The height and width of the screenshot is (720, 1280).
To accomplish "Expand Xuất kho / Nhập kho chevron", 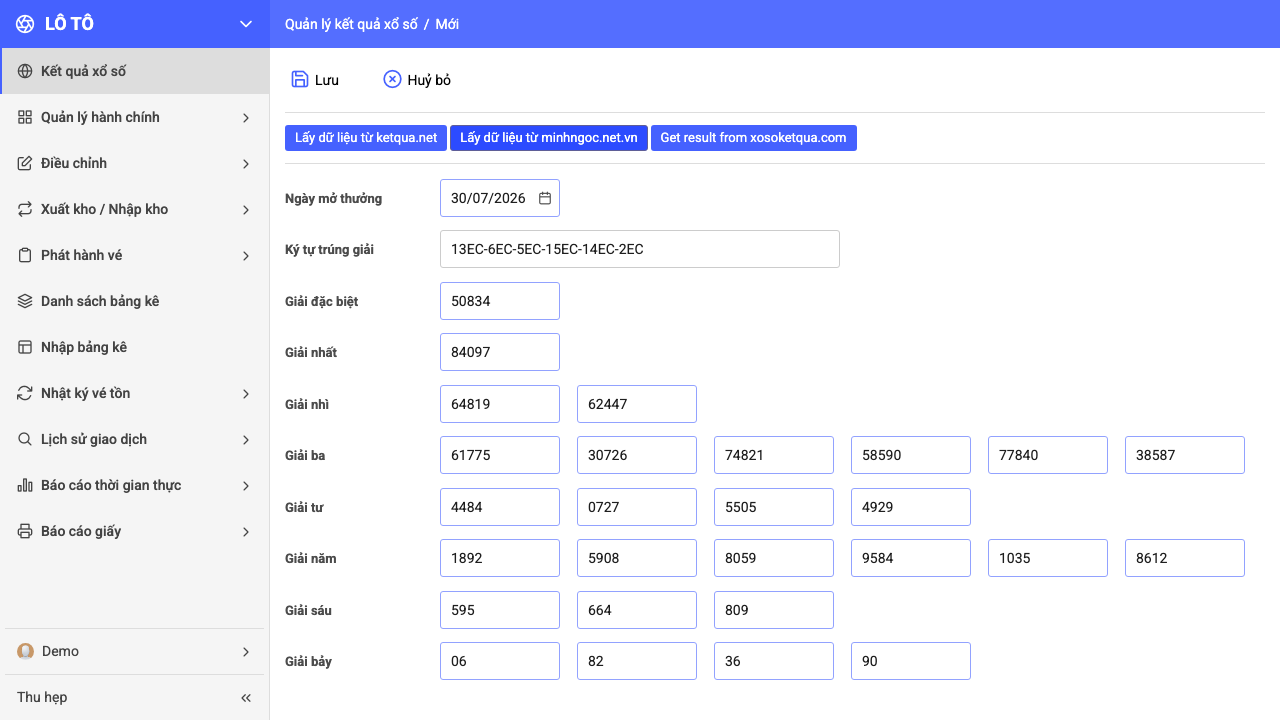I will 246,210.
